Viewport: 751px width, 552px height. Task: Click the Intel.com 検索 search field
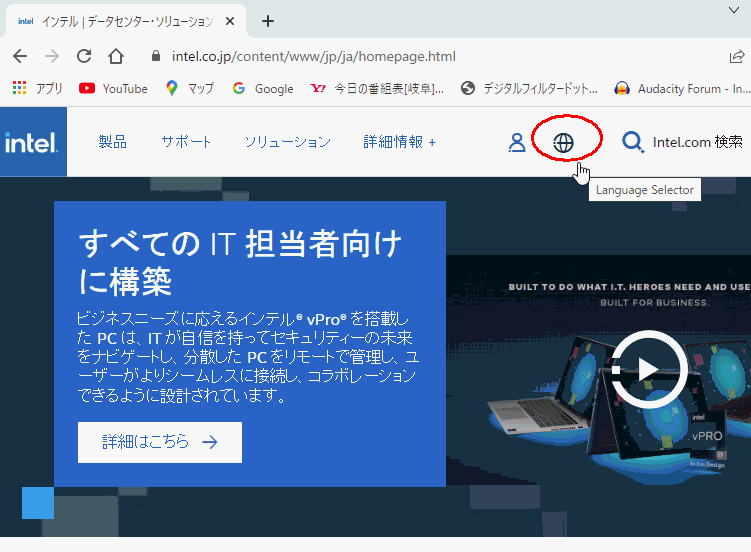point(697,142)
